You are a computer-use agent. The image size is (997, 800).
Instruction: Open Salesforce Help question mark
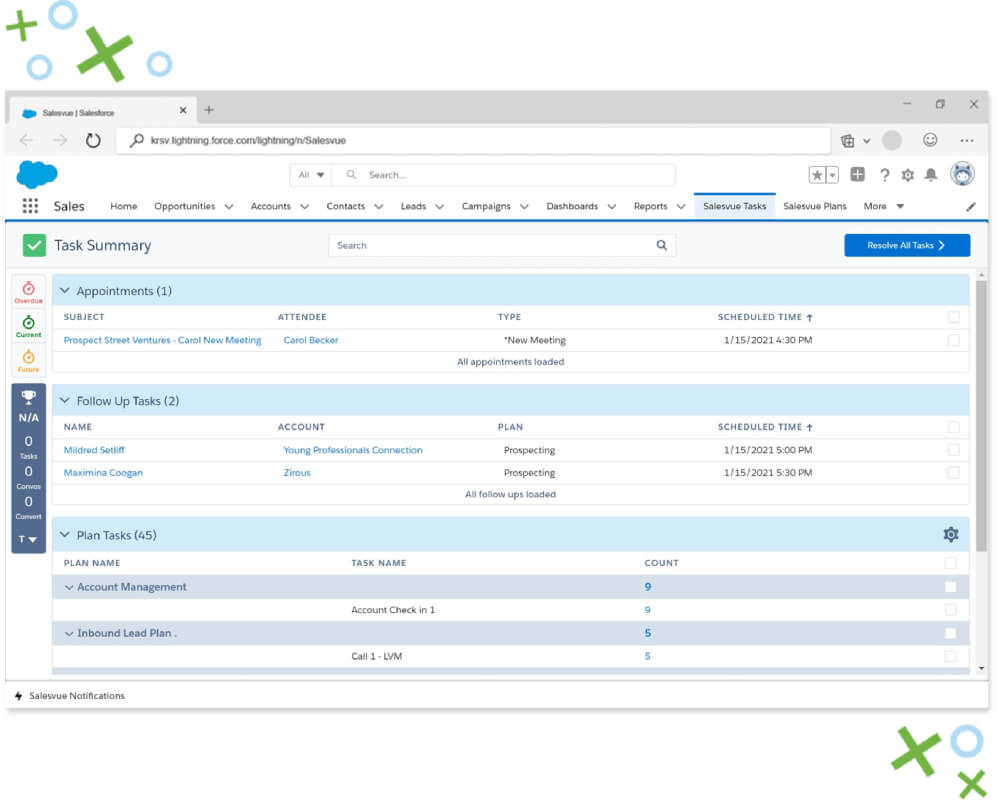884,175
